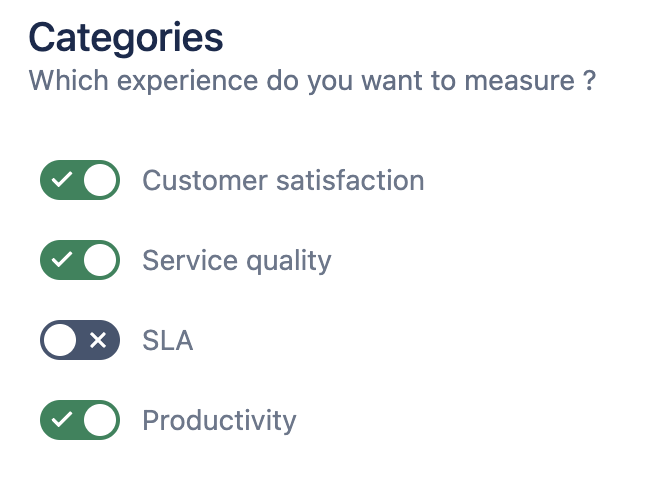The image size is (672, 478).
Task: Click the Customer satisfaction label
Action: click(x=283, y=180)
